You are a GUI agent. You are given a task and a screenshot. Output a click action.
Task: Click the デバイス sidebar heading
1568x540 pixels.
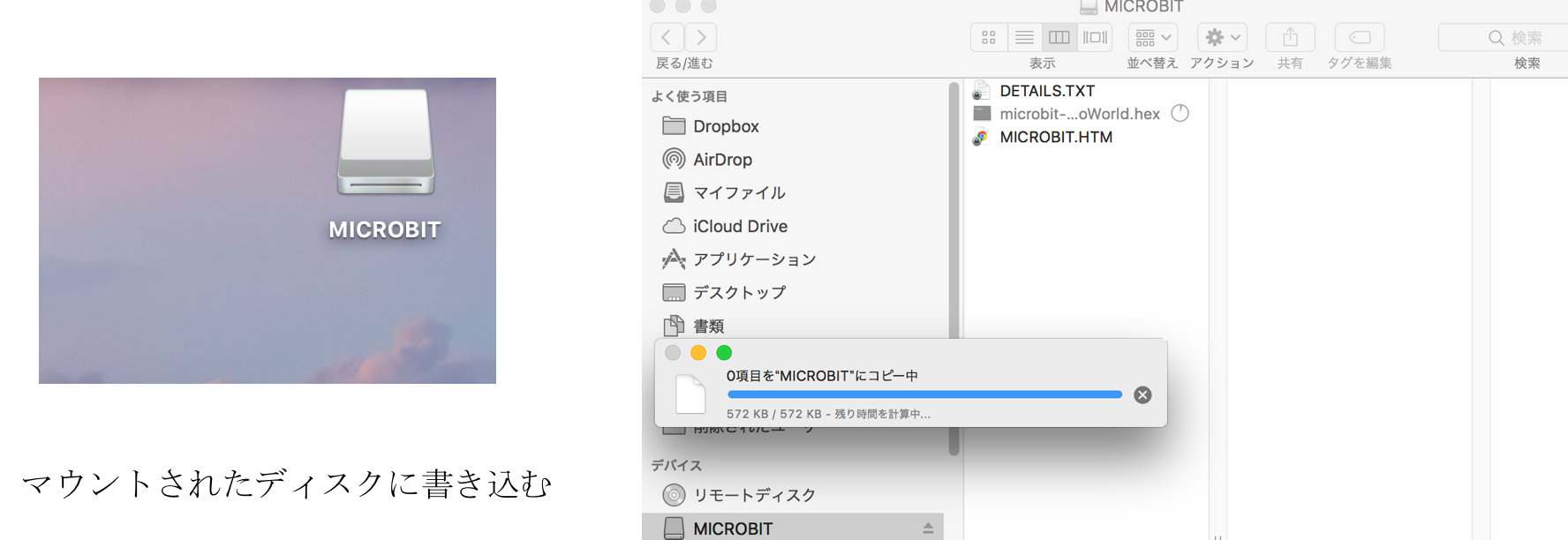(x=676, y=465)
